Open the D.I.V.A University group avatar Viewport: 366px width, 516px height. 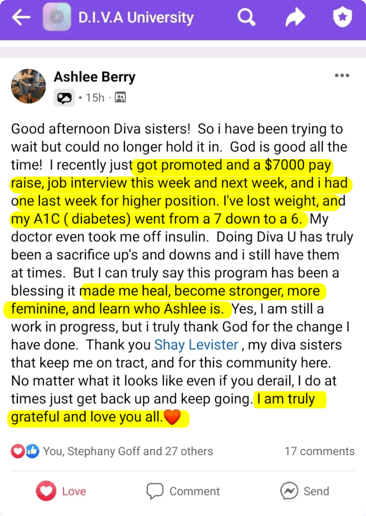click(57, 17)
